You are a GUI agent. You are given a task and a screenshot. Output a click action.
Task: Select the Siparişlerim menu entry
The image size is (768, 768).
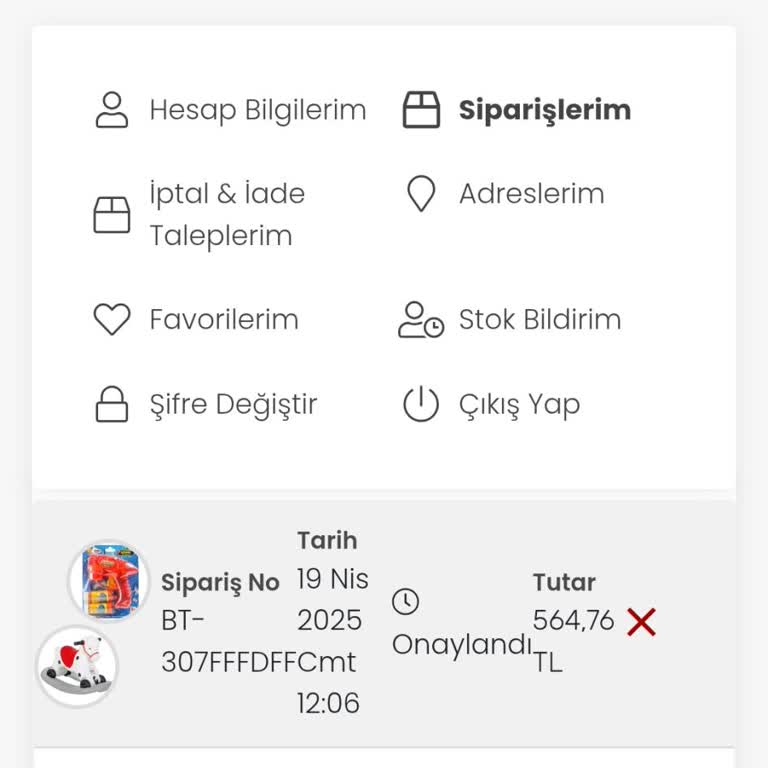[544, 110]
